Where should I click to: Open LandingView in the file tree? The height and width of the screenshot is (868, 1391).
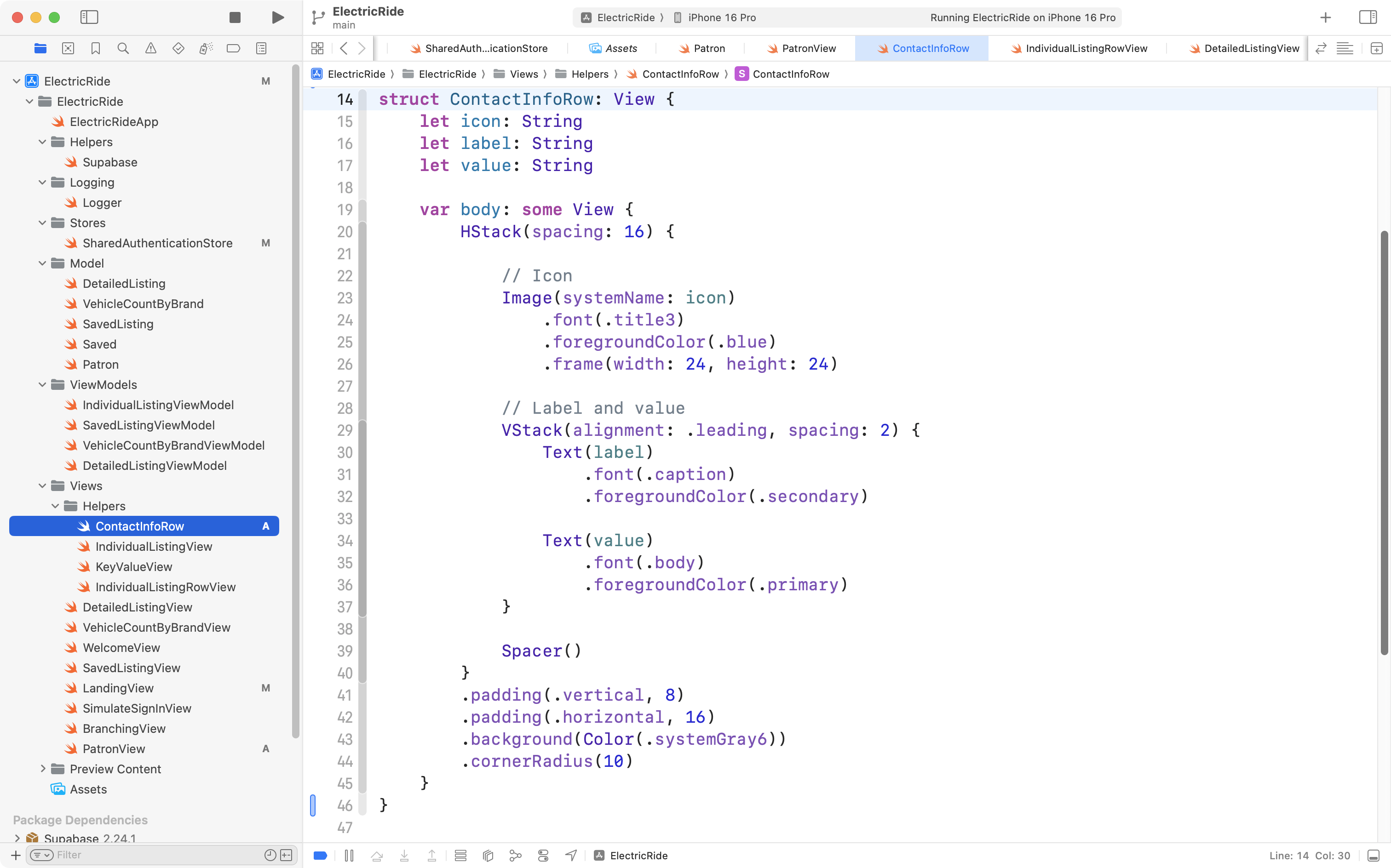tap(118, 688)
